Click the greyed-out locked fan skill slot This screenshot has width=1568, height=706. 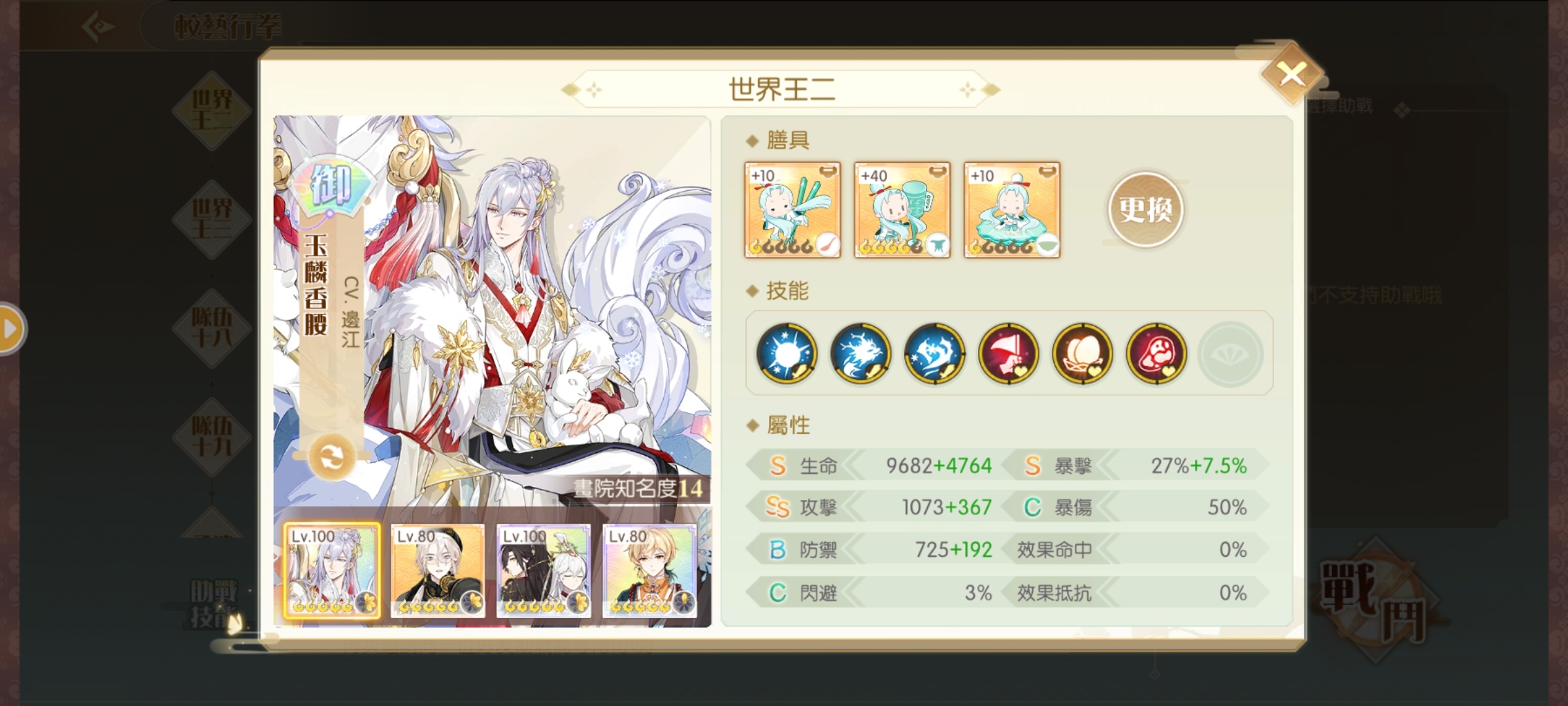pyautogui.click(x=1230, y=354)
